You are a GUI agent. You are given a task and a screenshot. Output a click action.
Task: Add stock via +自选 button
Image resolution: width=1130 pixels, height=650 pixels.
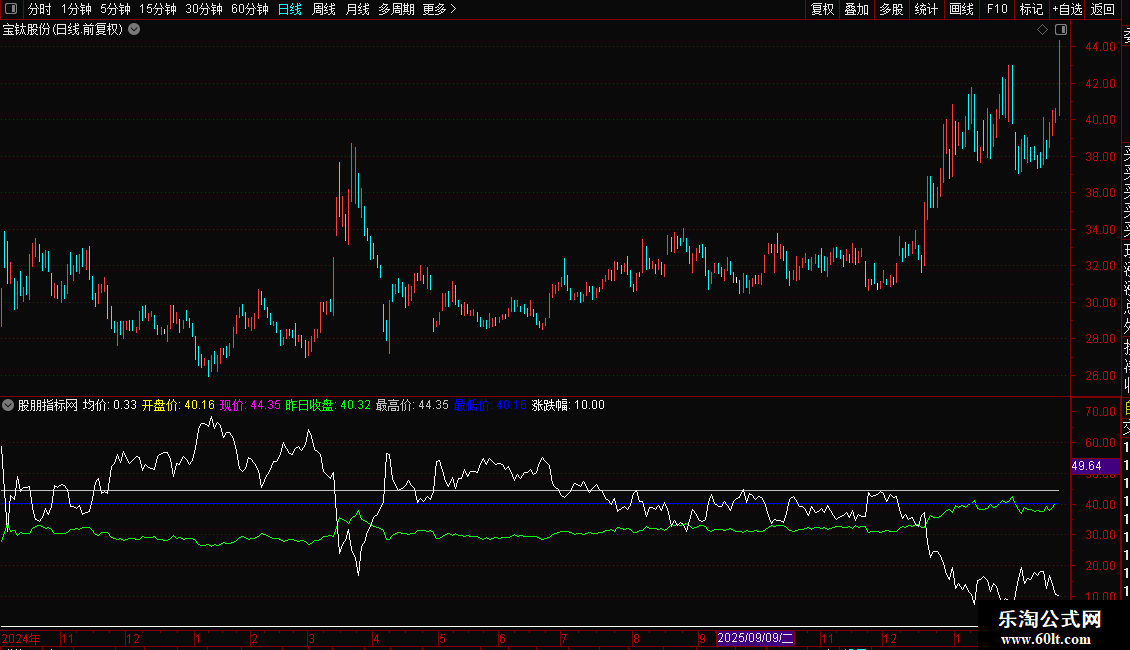[x=1066, y=9]
